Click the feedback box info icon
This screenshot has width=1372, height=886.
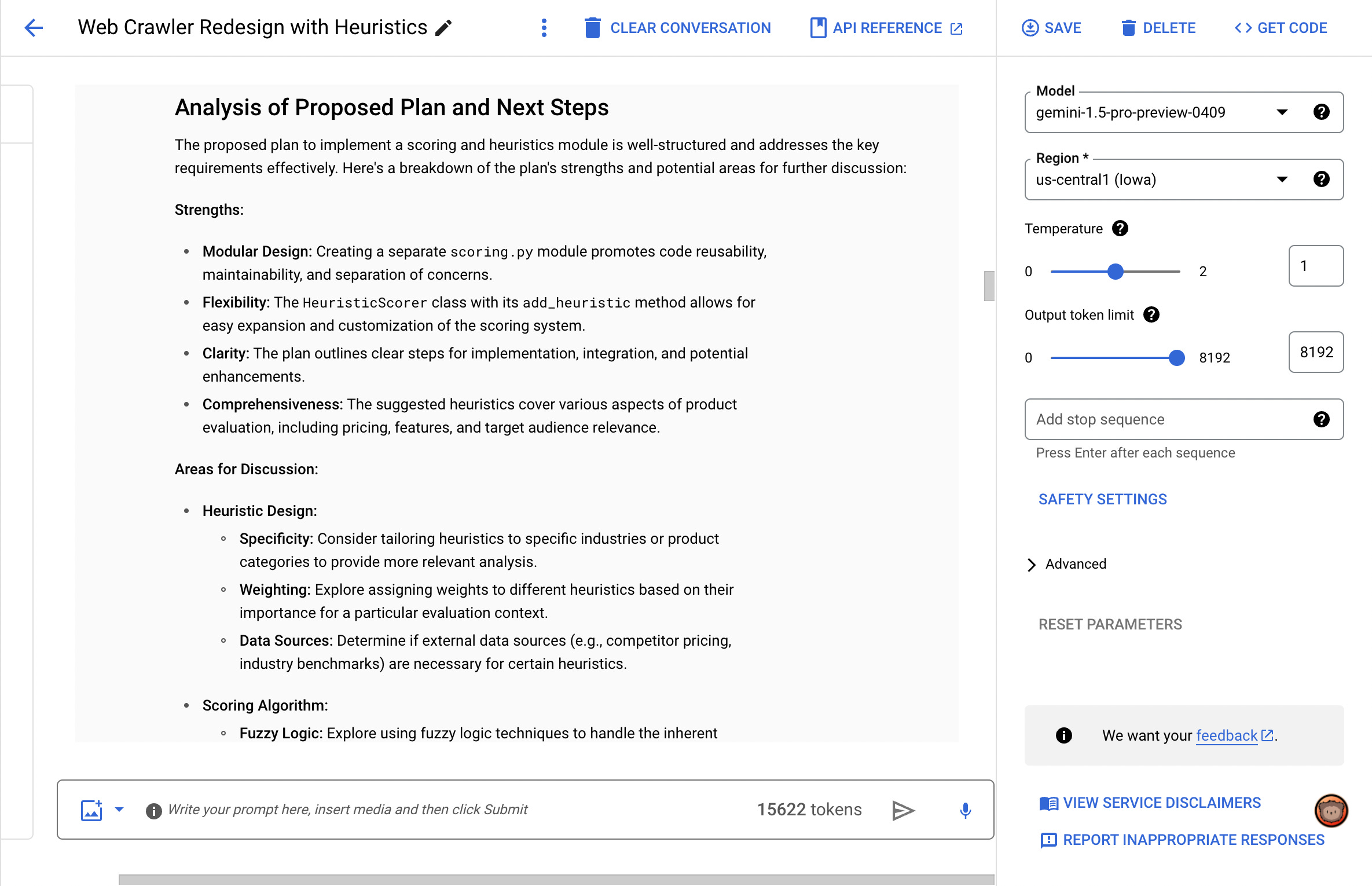pos(1063,735)
